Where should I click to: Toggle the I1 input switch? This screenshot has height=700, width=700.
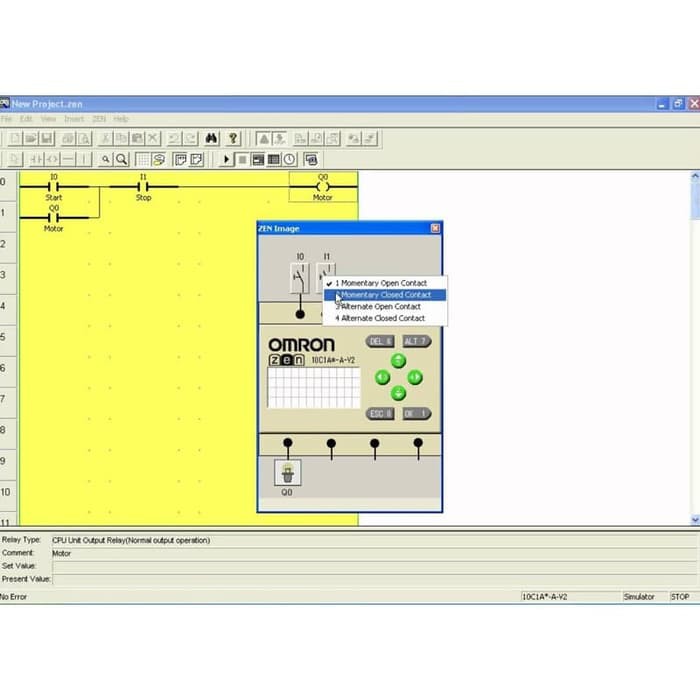point(326,277)
